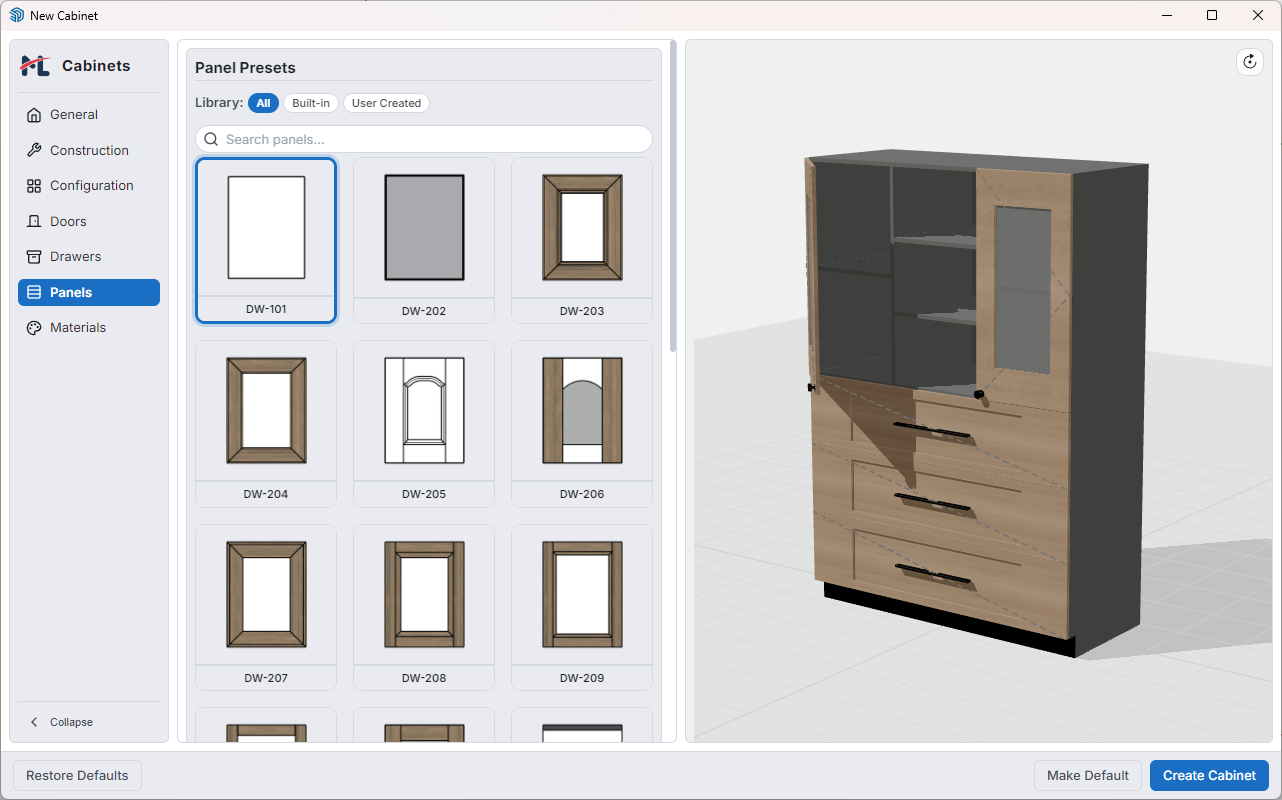This screenshot has width=1282, height=800.
Task: Click the General home icon in sidebar
Action: 34,115
